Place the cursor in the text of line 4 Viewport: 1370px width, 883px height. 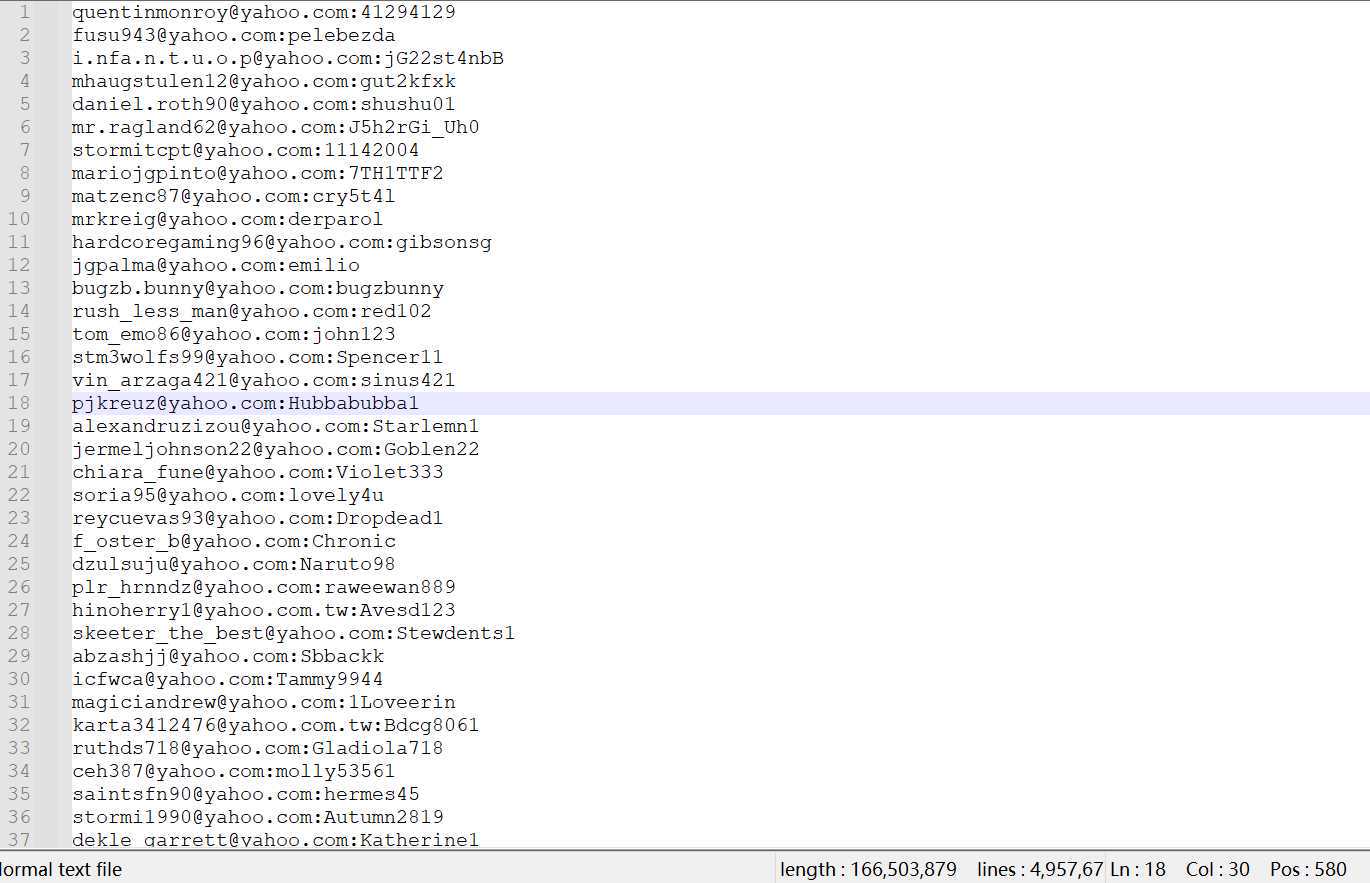pos(264,81)
